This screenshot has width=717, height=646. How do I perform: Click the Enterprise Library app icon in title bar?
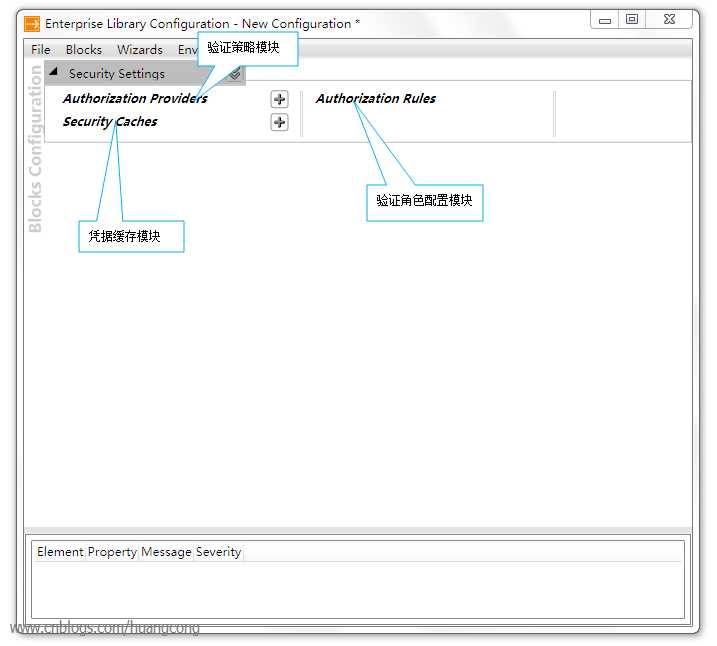pos(32,24)
